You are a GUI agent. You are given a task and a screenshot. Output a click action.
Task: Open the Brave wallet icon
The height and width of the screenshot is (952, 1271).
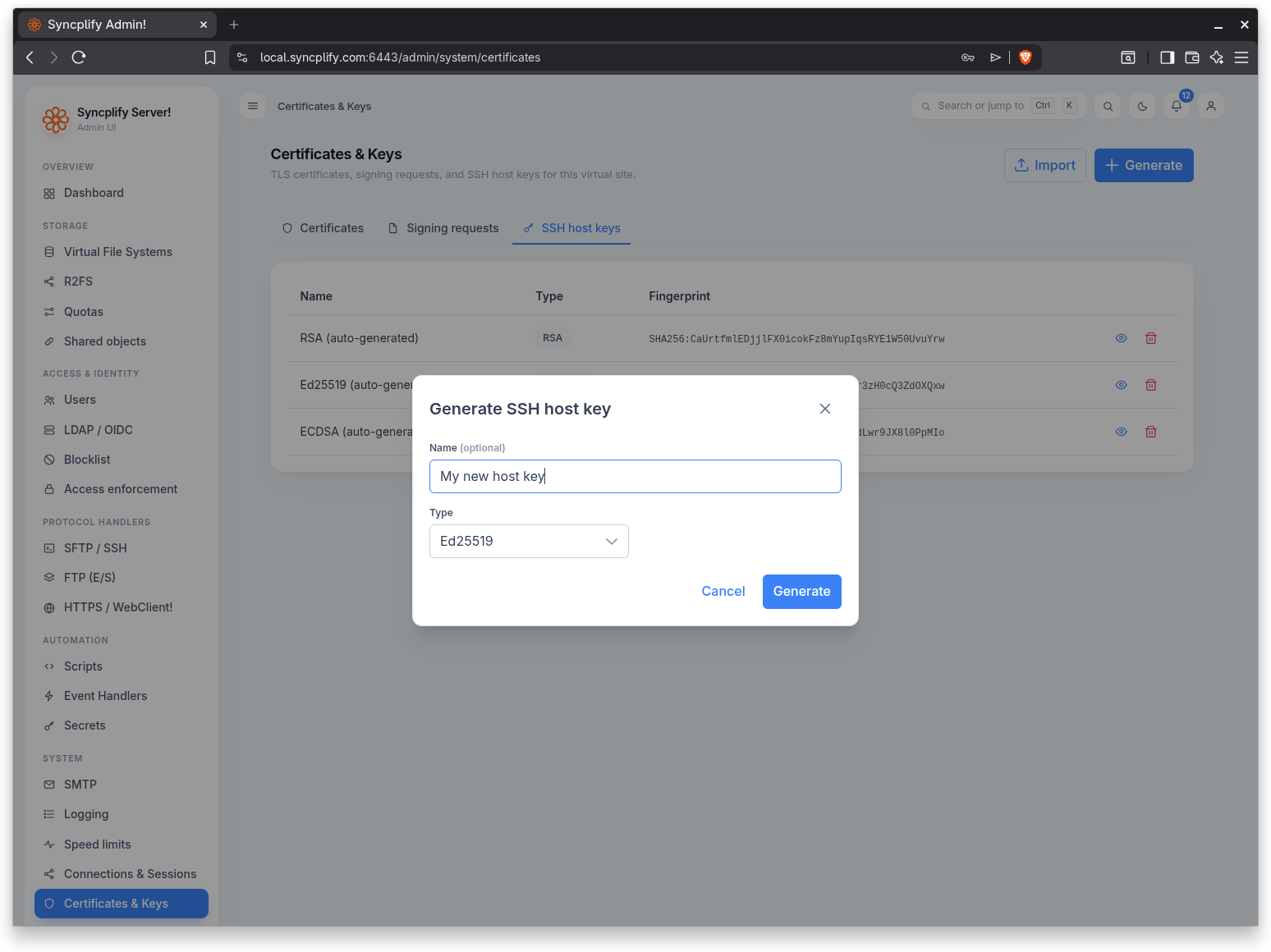[x=1192, y=57]
